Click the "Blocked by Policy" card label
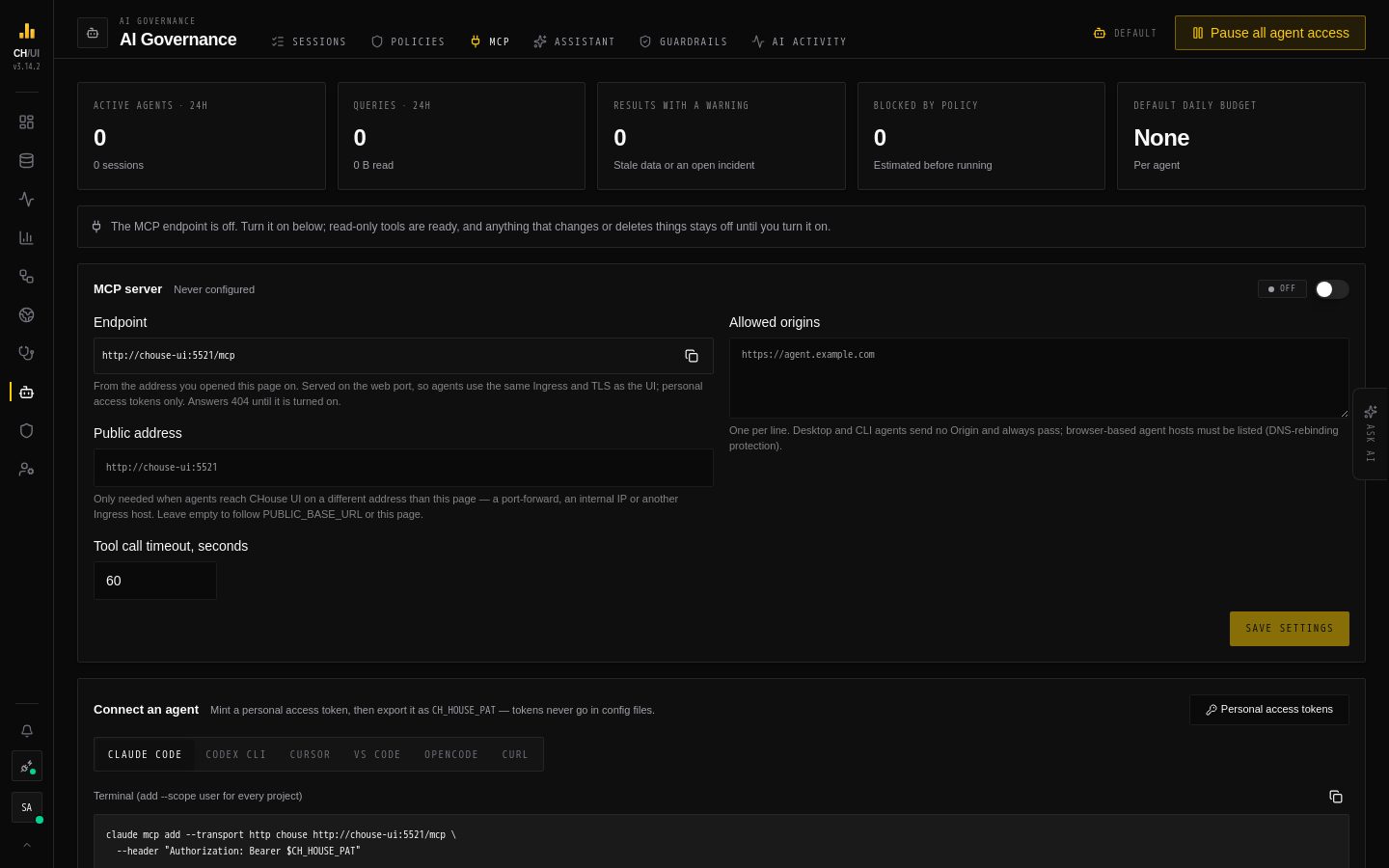 click(926, 106)
